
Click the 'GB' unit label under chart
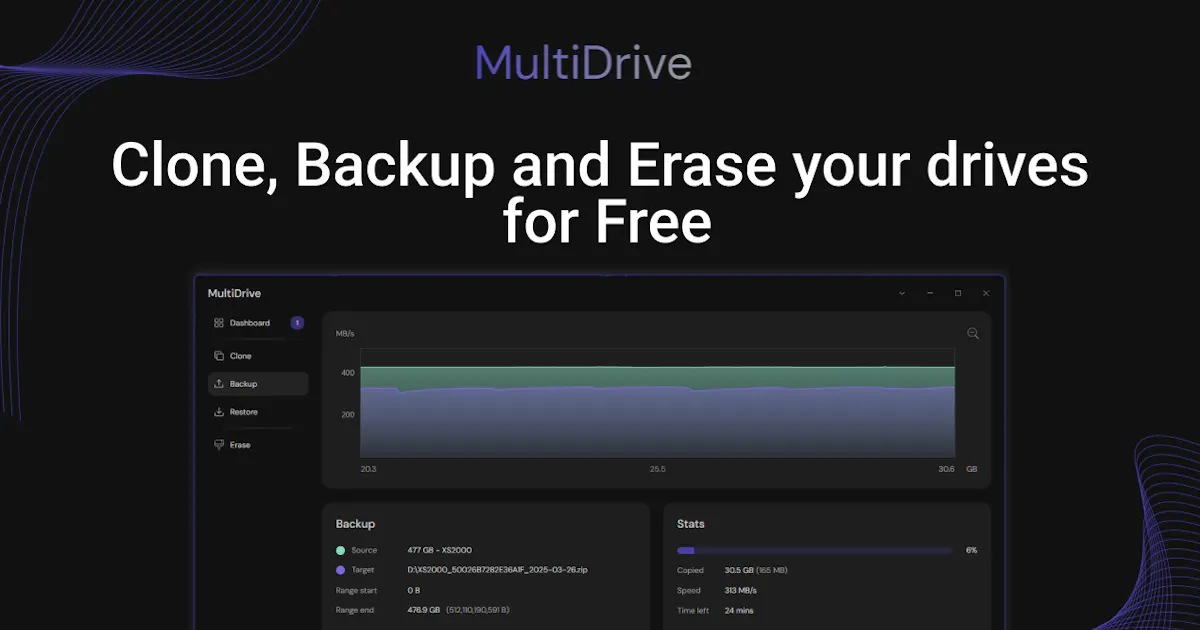click(971, 468)
